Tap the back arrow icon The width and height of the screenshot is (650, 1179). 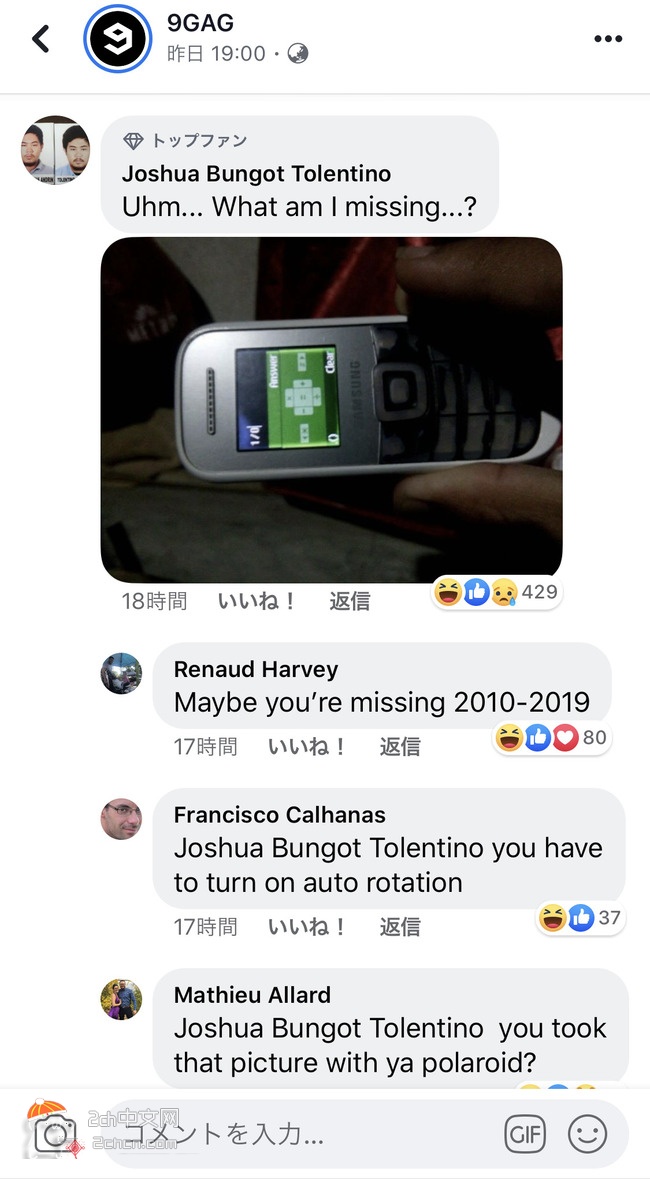[x=41, y=38]
